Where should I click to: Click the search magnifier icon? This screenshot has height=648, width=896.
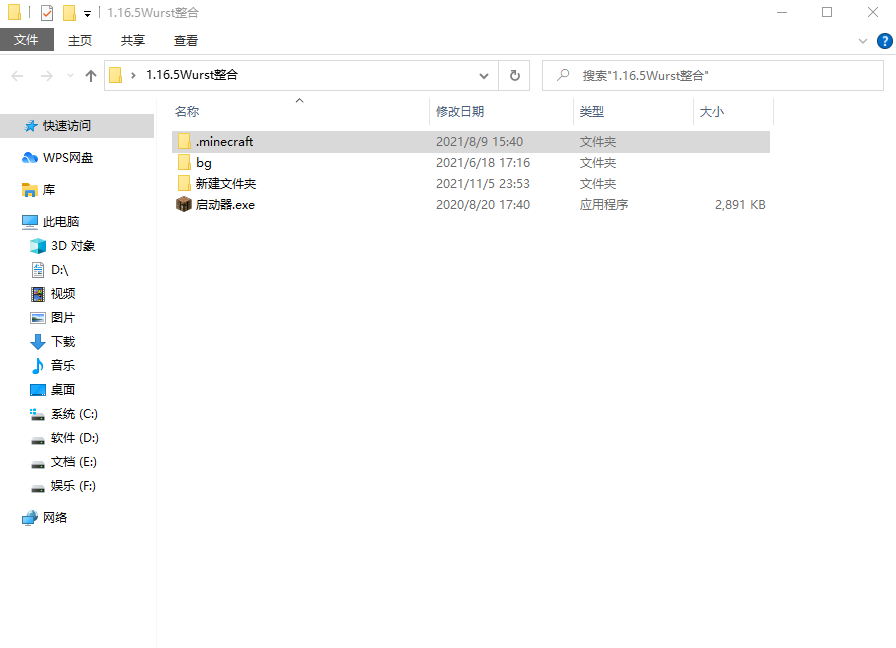tap(563, 75)
